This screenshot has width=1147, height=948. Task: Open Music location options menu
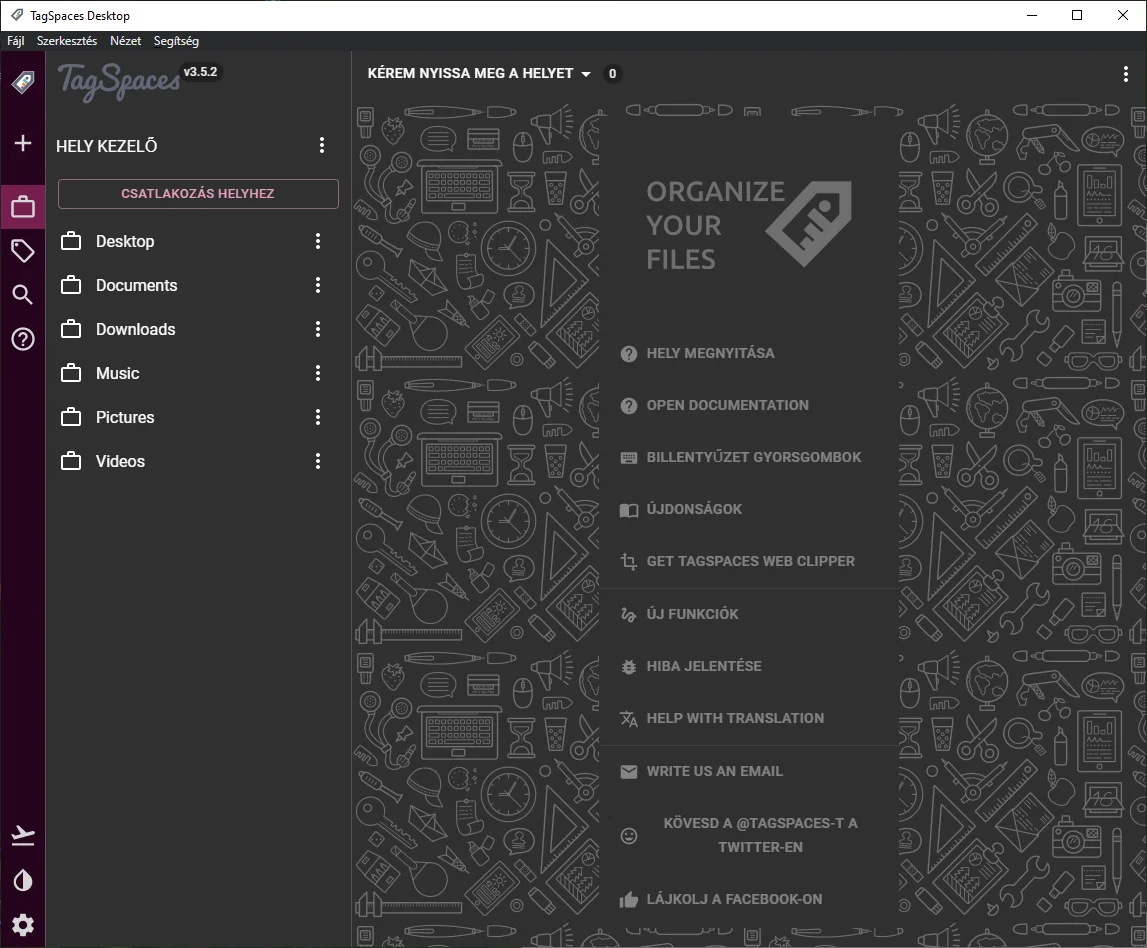tap(317, 373)
